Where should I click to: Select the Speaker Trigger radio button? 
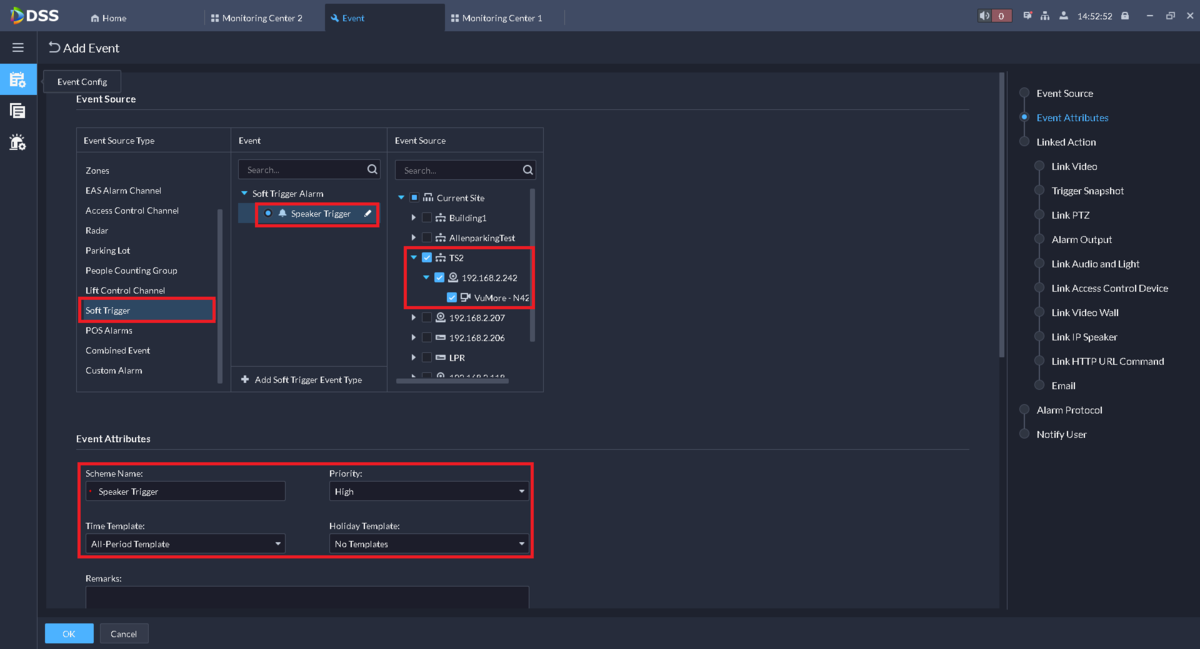click(x=268, y=214)
